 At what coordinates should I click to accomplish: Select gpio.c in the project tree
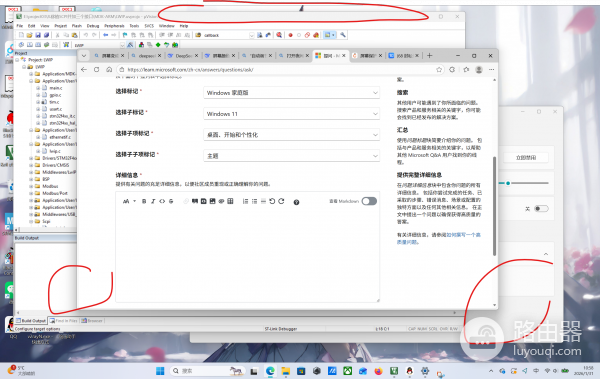click(x=55, y=95)
